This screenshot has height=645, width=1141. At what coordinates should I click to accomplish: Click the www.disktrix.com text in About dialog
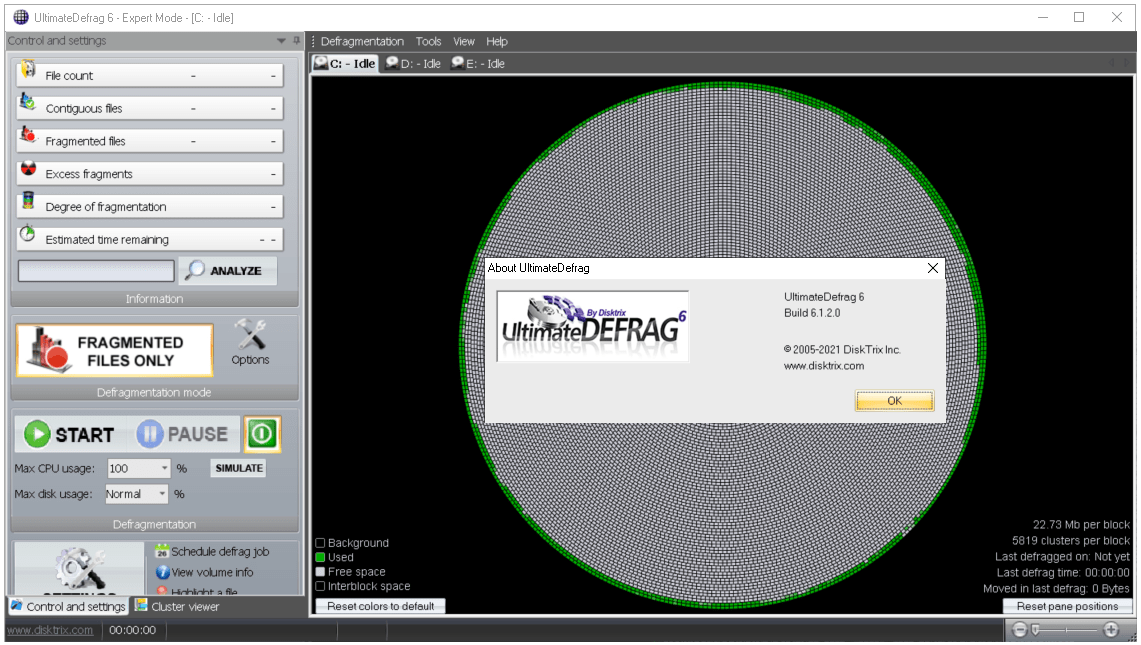[x=824, y=366]
